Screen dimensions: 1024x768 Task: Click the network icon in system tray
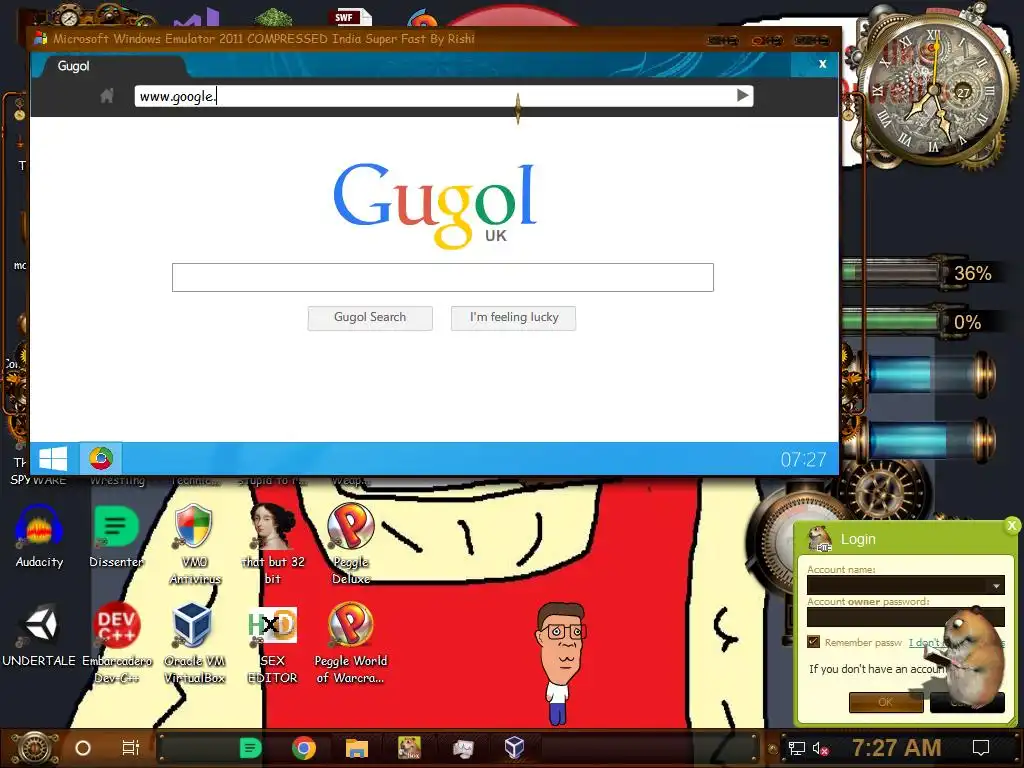coord(796,748)
